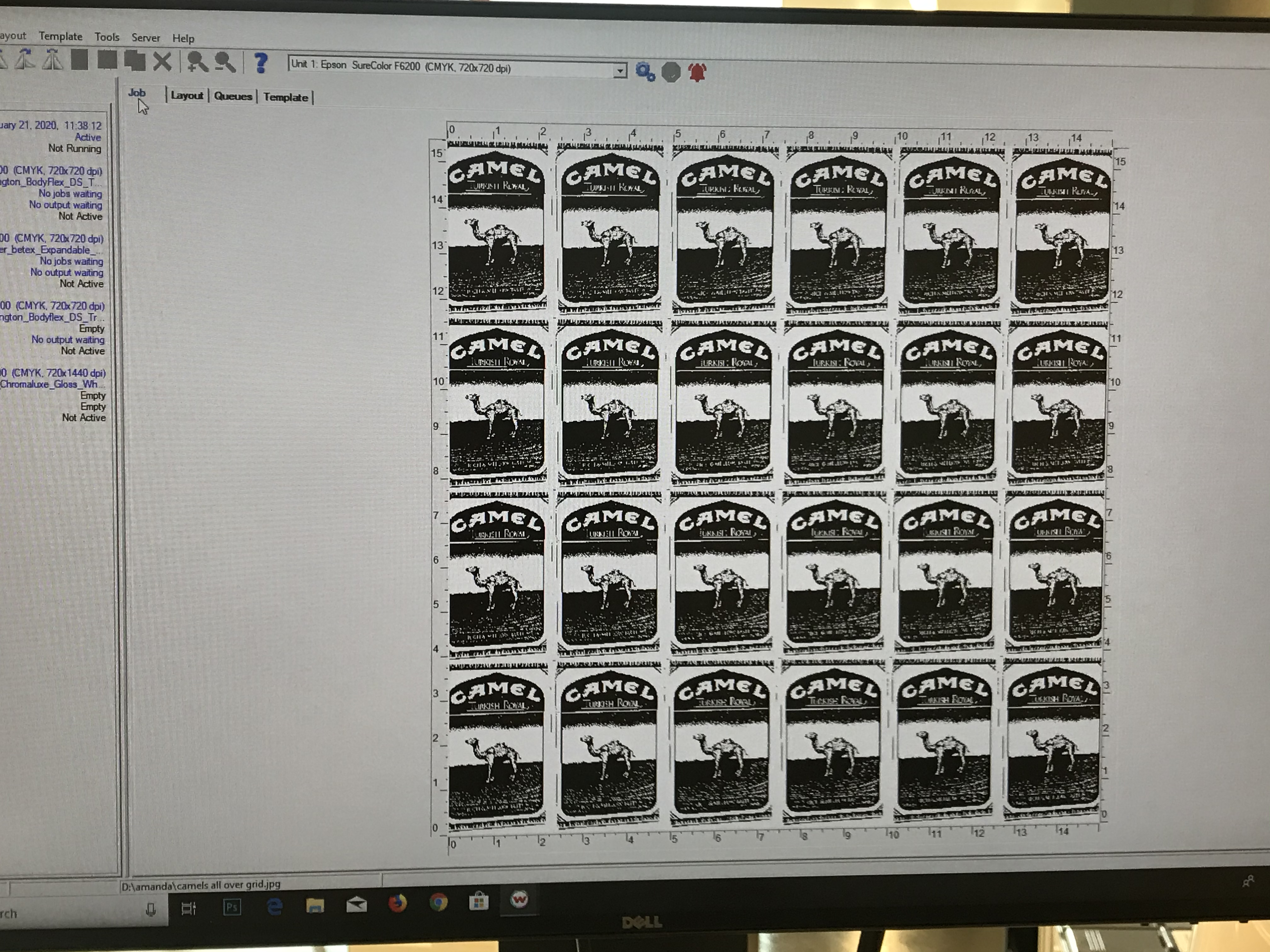The height and width of the screenshot is (952, 1270).
Task: Click the Chrome icon in the taskbar
Action: [439, 903]
